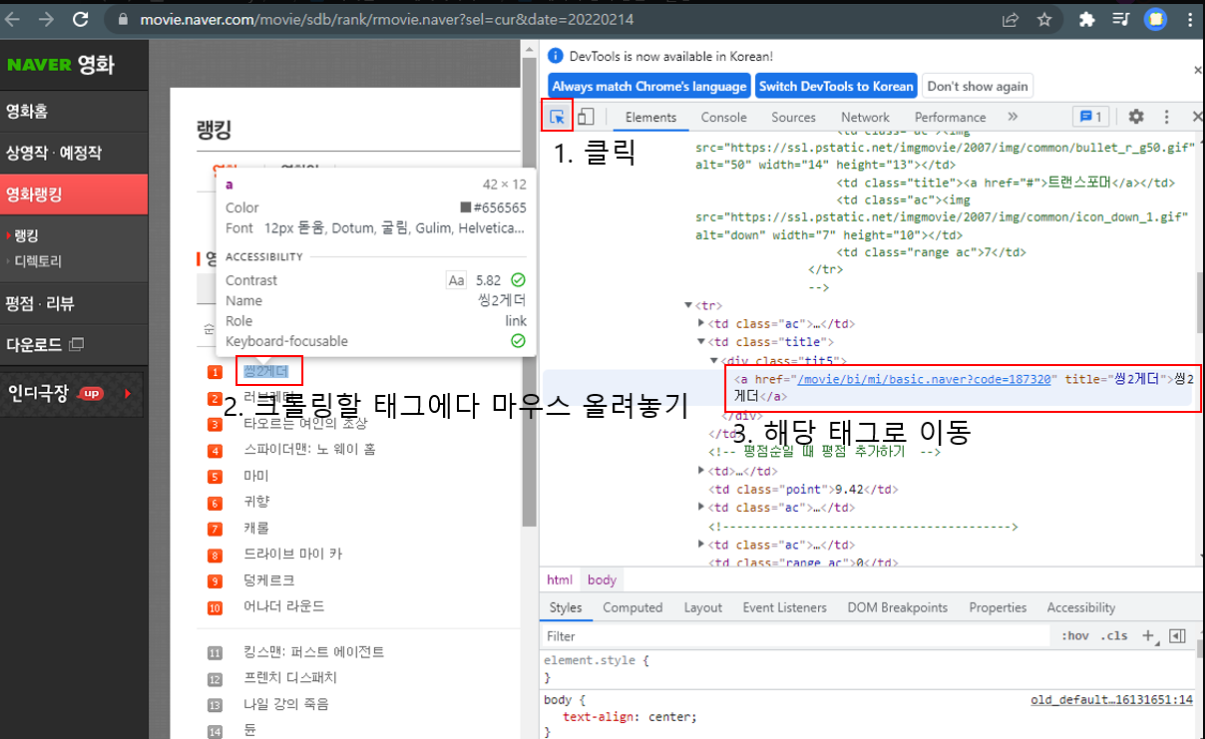Open 인디극장 sidebar banner
The width and height of the screenshot is (1205, 739).
point(70,393)
